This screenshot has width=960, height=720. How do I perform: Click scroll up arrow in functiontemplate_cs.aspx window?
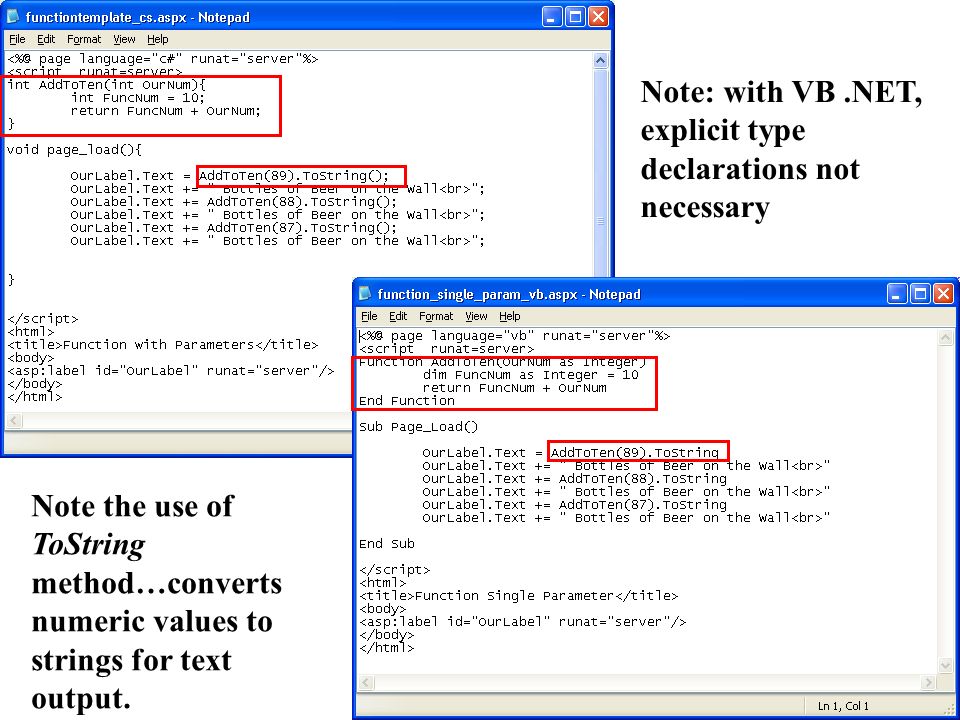tap(601, 61)
